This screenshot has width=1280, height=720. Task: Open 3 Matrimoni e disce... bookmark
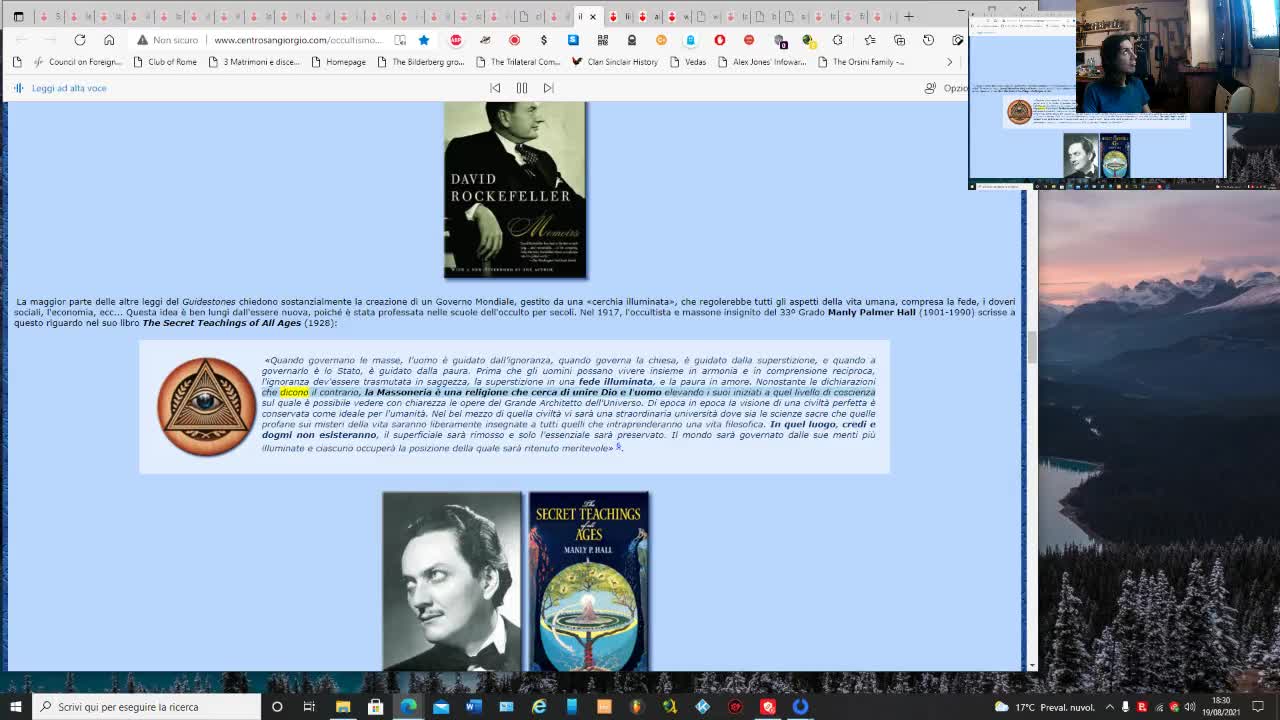tap(254, 62)
